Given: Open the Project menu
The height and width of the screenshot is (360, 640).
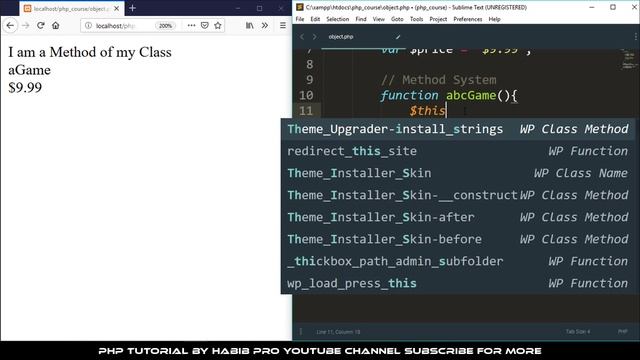Looking at the screenshot, I should (x=438, y=19).
